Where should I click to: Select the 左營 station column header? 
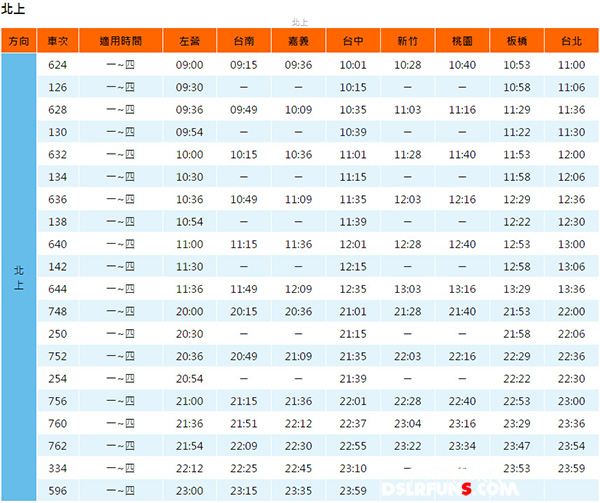[x=189, y=42]
